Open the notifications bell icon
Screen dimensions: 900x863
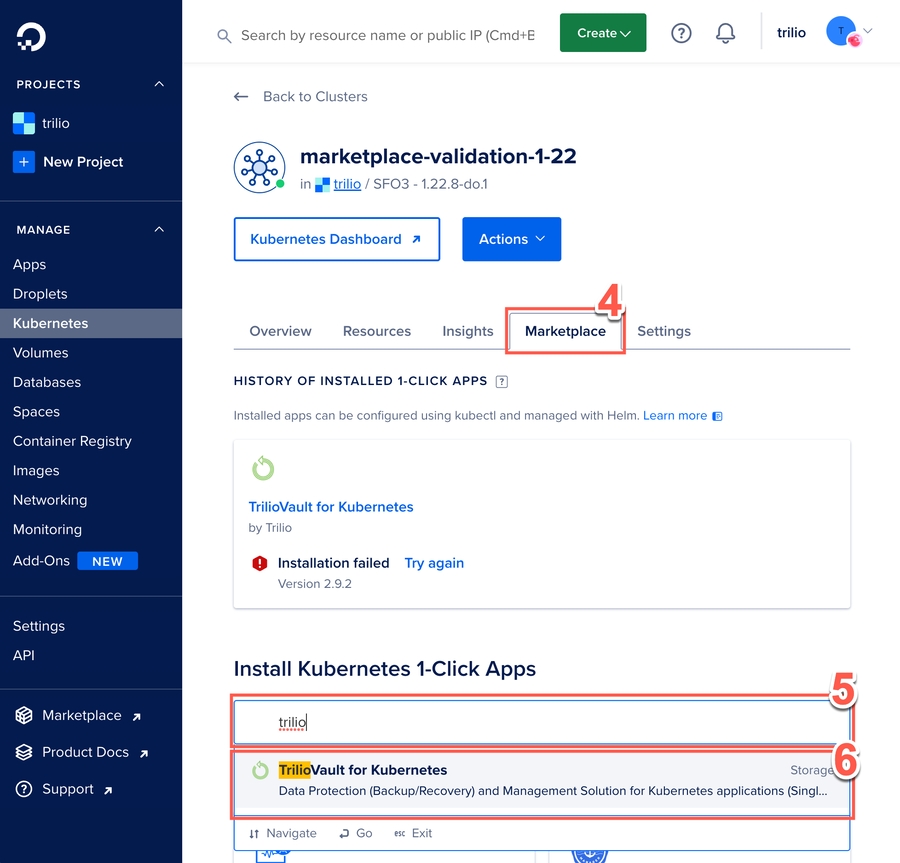coord(726,33)
